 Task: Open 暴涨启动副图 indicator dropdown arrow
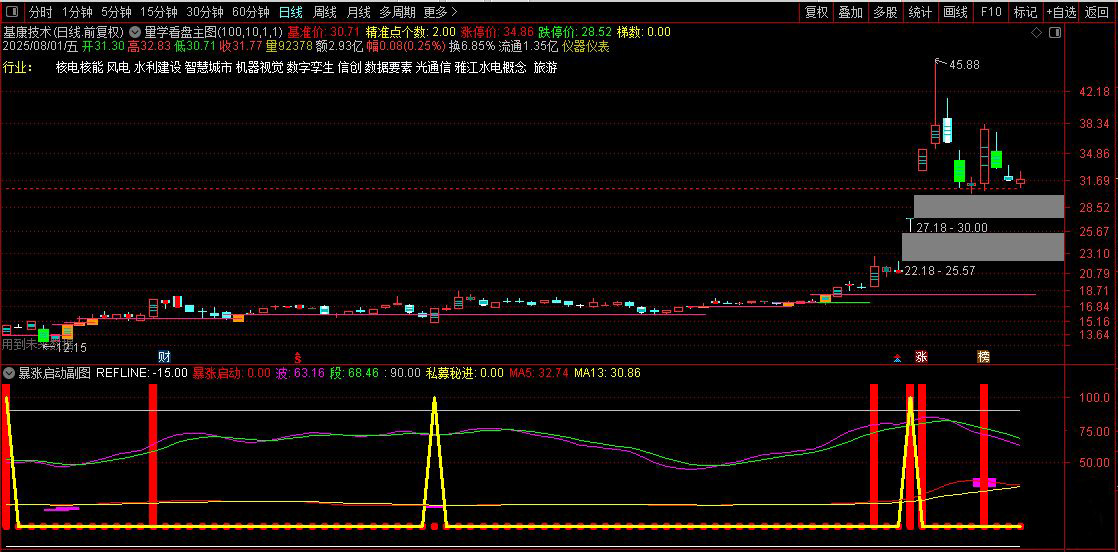[x=9, y=372]
